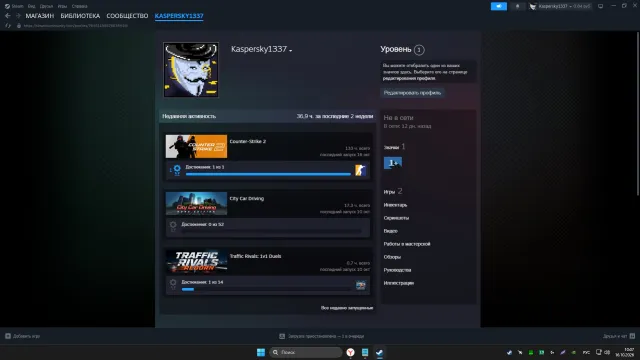This screenshot has width=640, height=360.
Task: Click the blue document app on the taskbar
Action: tap(365, 352)
